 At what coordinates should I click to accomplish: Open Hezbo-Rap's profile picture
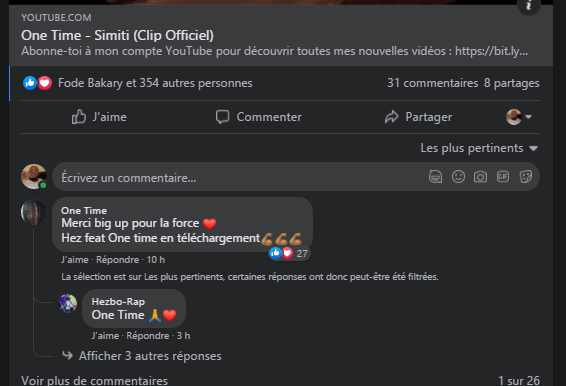pyautogui.click(x=68, y=303)
